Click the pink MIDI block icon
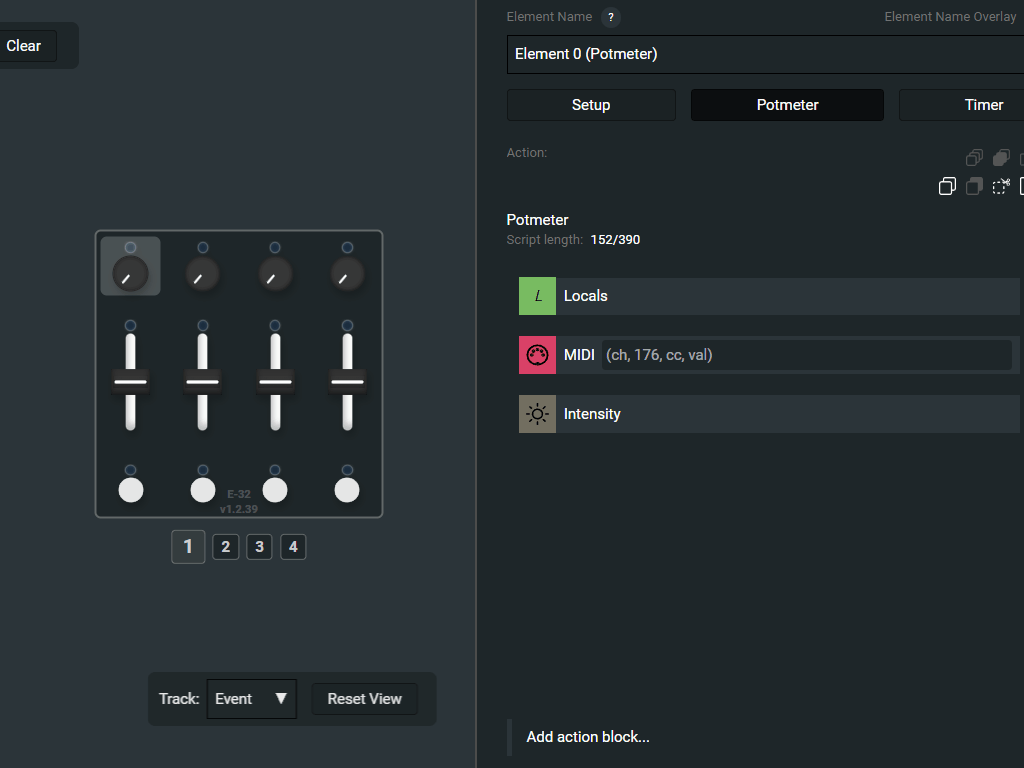Screen dimensions: 1024x768 tap(537, 355)
